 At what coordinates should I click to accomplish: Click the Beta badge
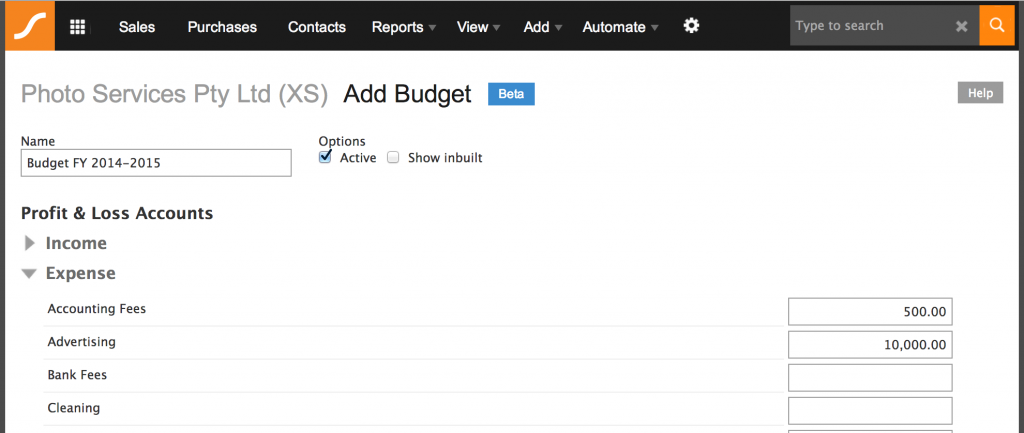pos(511,94)
